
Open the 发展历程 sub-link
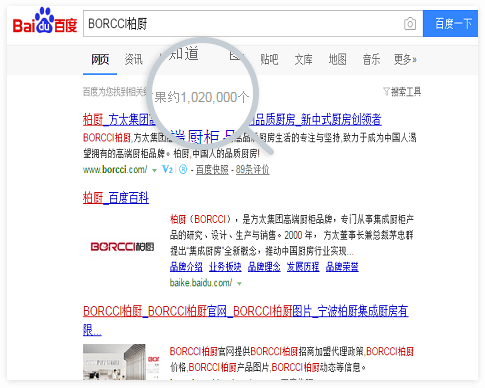[303, 267]
